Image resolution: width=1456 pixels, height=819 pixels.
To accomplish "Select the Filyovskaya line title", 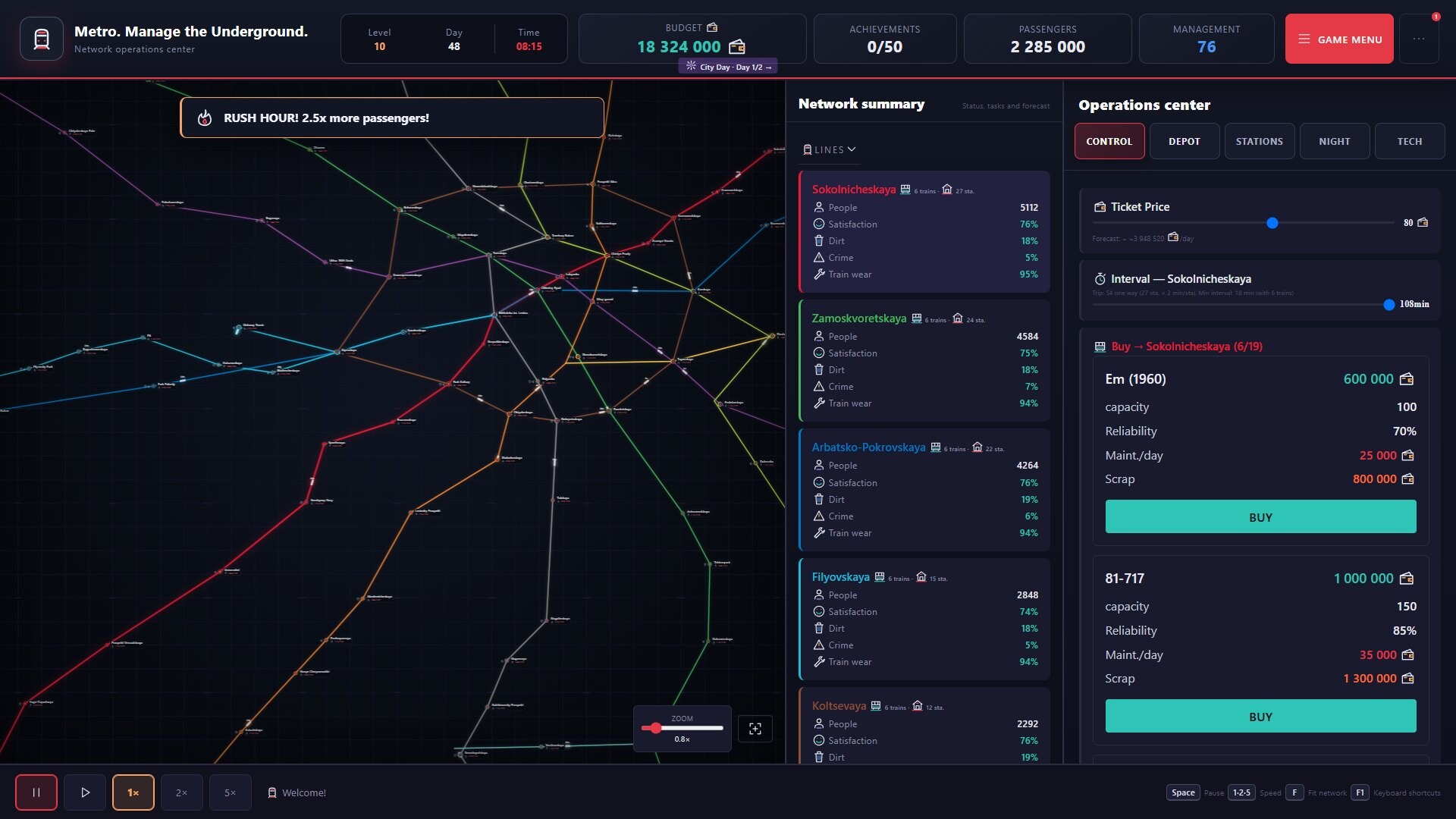I will [x=840, y=577].
